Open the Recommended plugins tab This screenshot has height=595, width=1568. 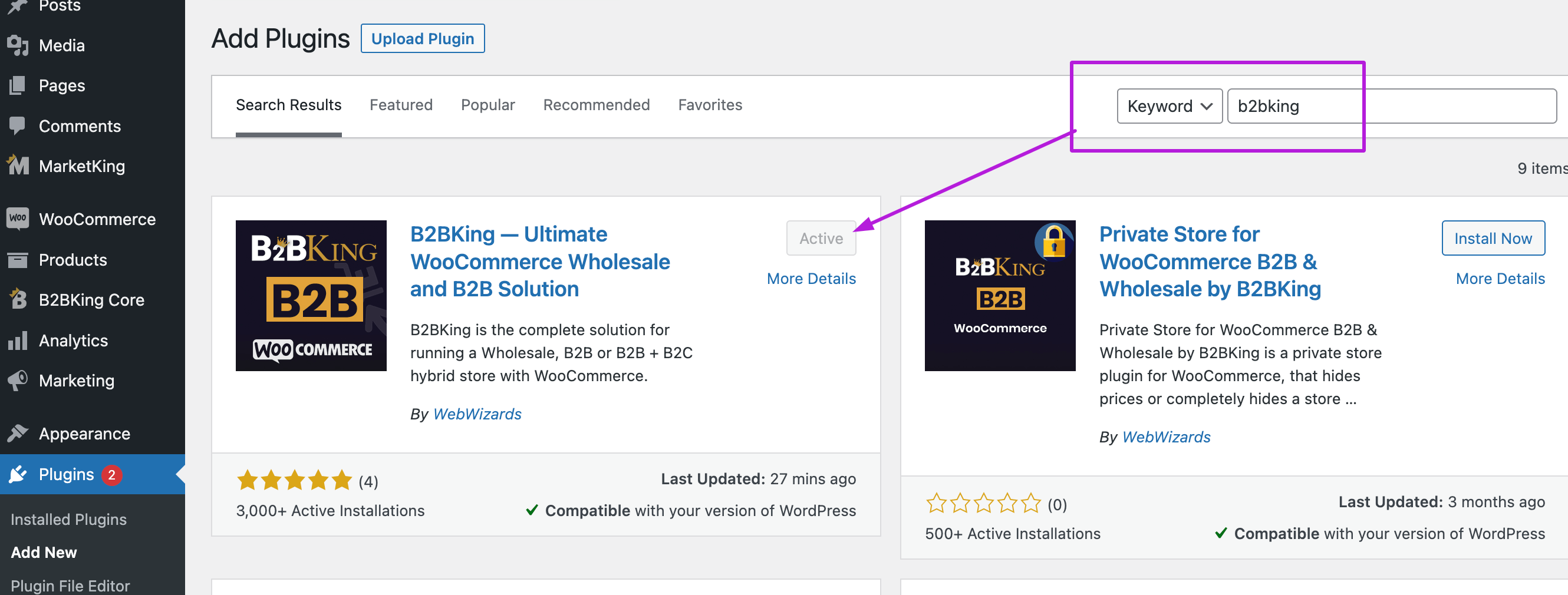596,105
